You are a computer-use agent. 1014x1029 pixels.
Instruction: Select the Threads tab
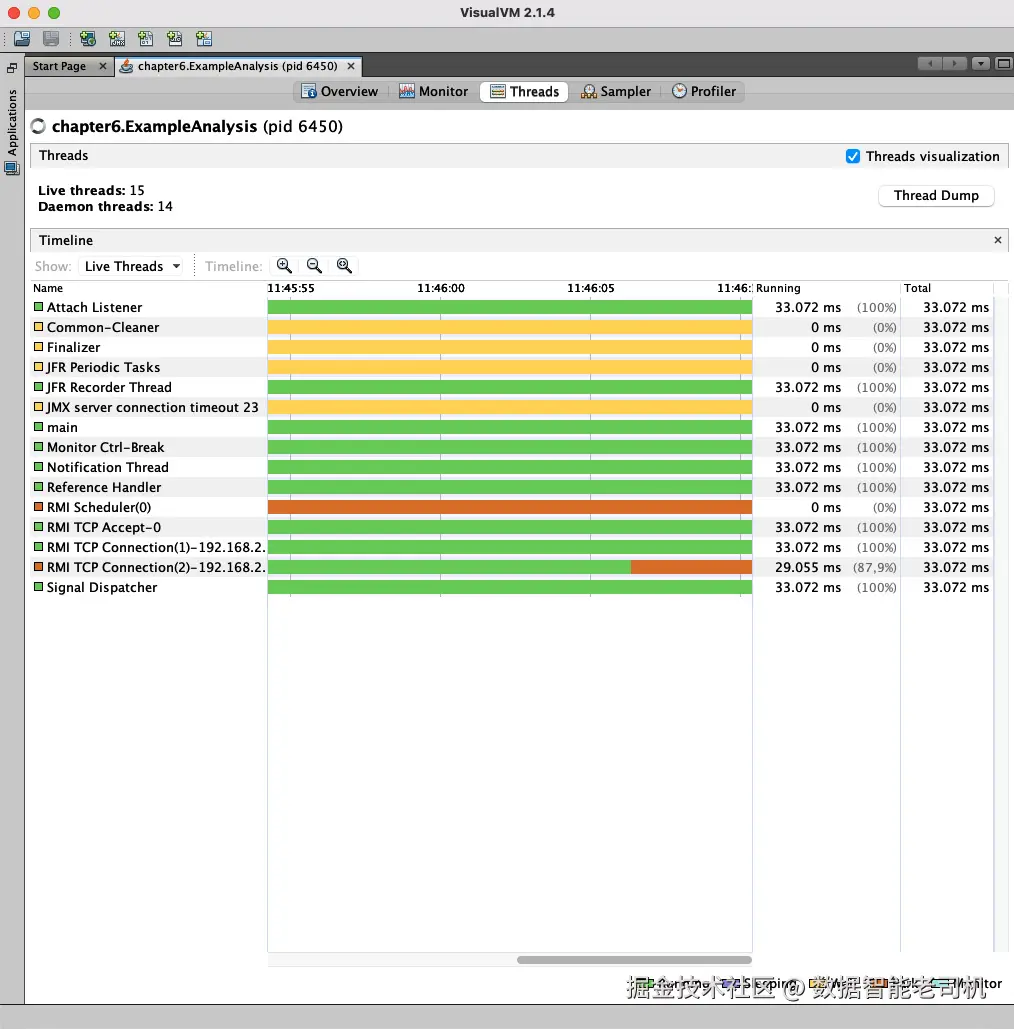click(524, 91)
